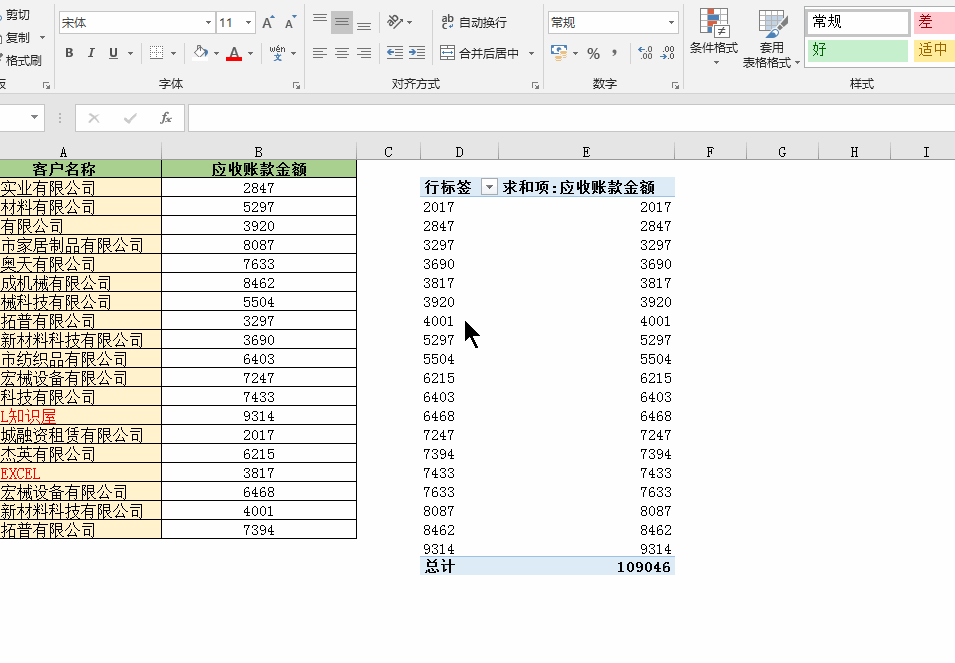Click the insert function fx icon
This screenshot has height=663, width=955.
point(166,118)
